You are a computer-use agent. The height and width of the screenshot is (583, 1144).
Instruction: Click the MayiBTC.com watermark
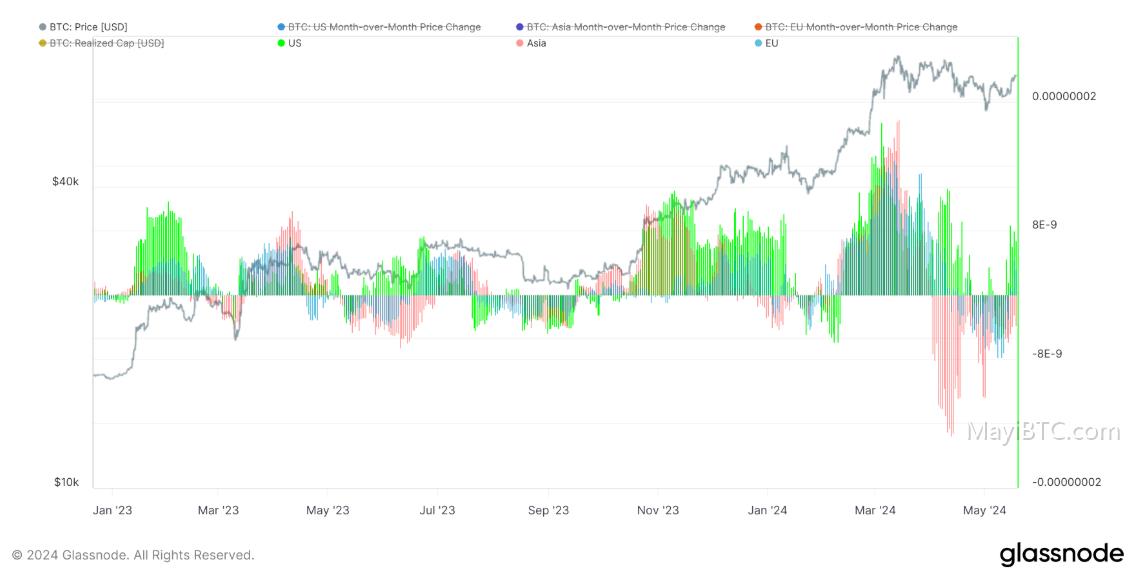coord(1043,431)
